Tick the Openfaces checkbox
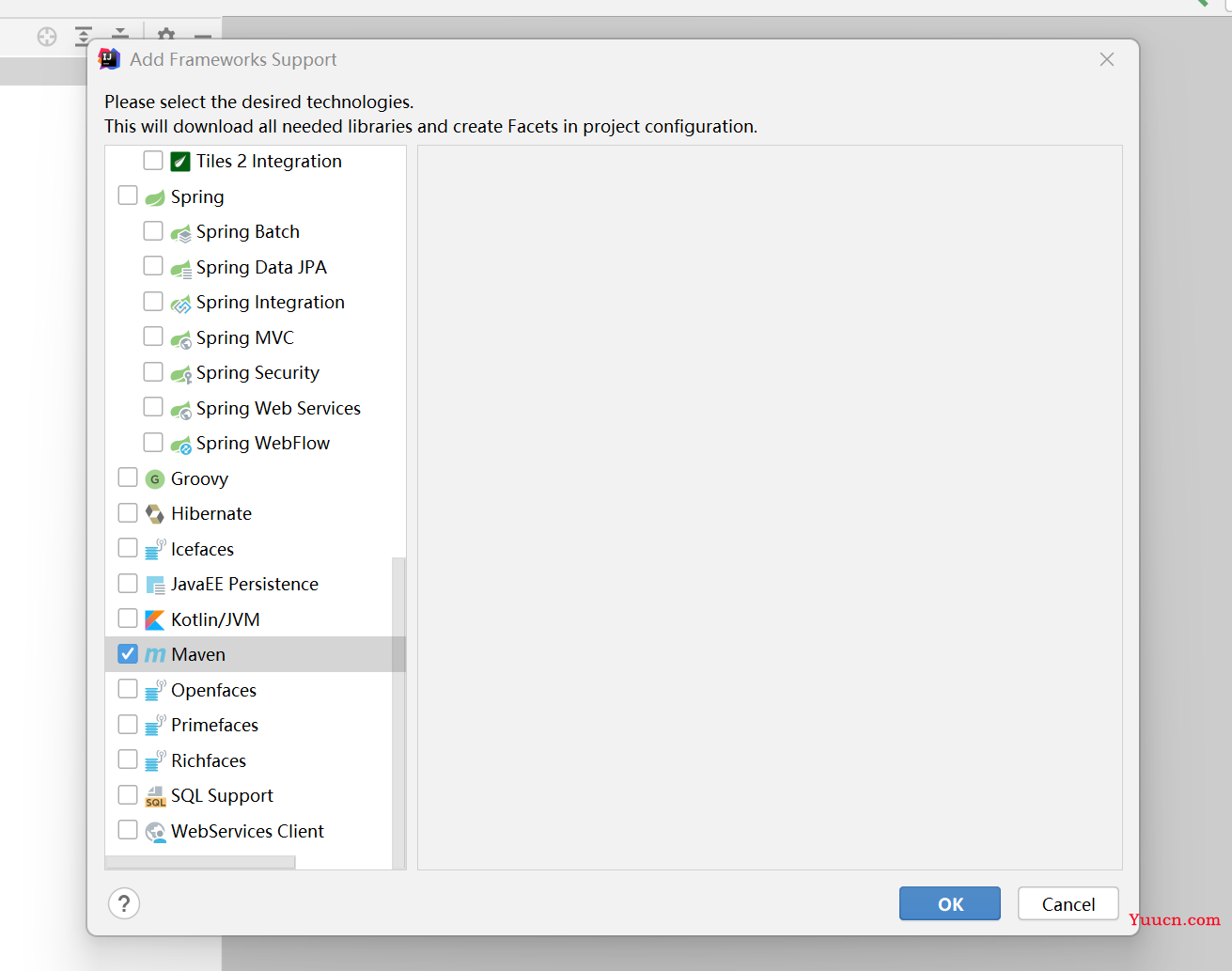Screen dimensions: 1232x971 point(128,689)
